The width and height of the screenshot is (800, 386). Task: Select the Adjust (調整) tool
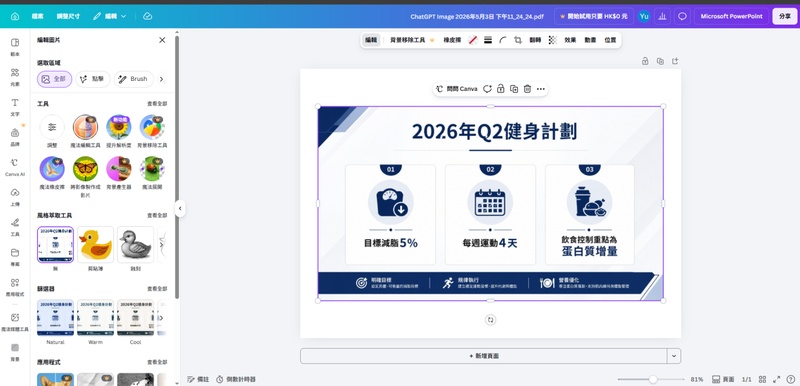tap(52, 132)
